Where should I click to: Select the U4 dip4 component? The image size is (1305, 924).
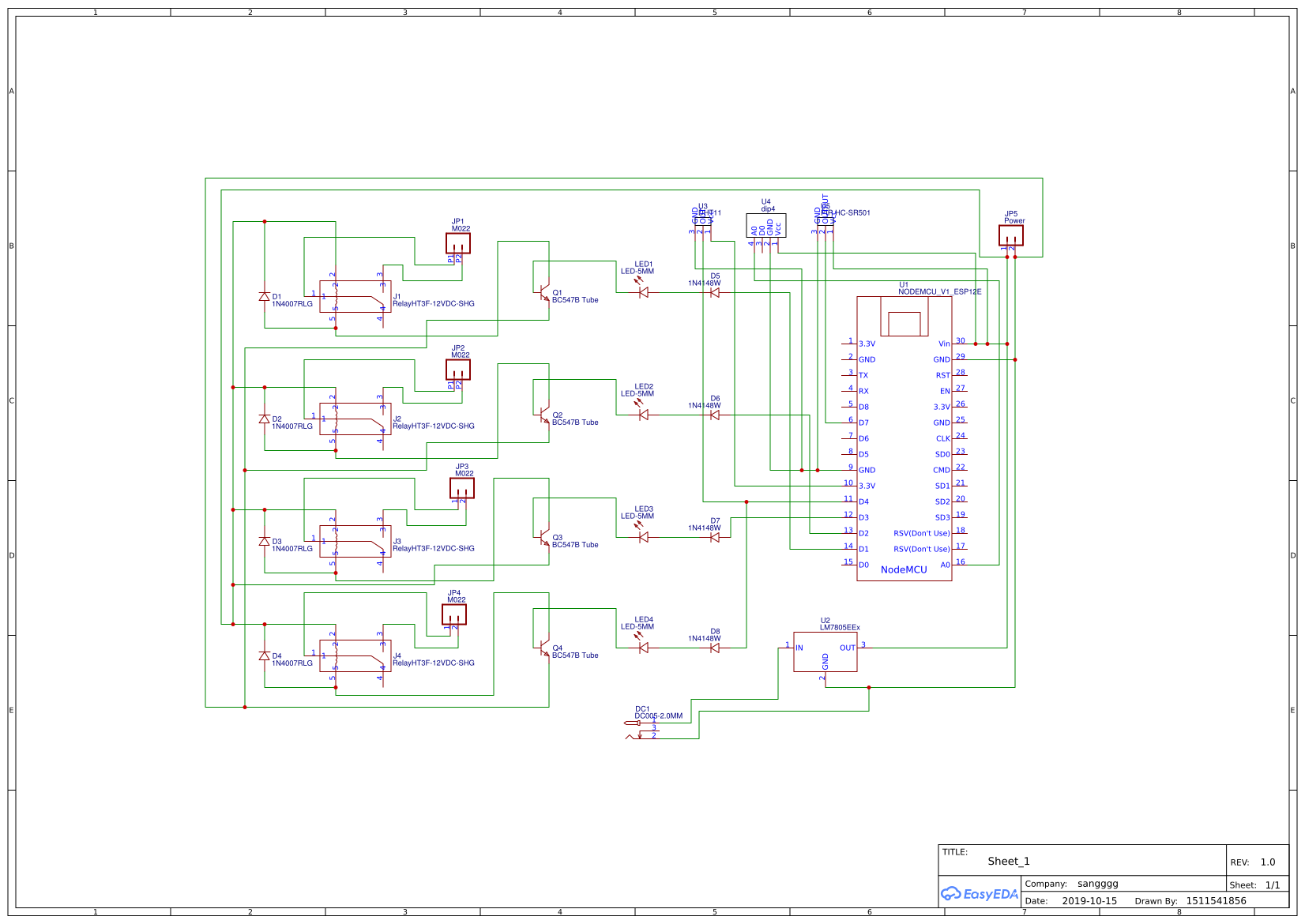tap(765, 225)
